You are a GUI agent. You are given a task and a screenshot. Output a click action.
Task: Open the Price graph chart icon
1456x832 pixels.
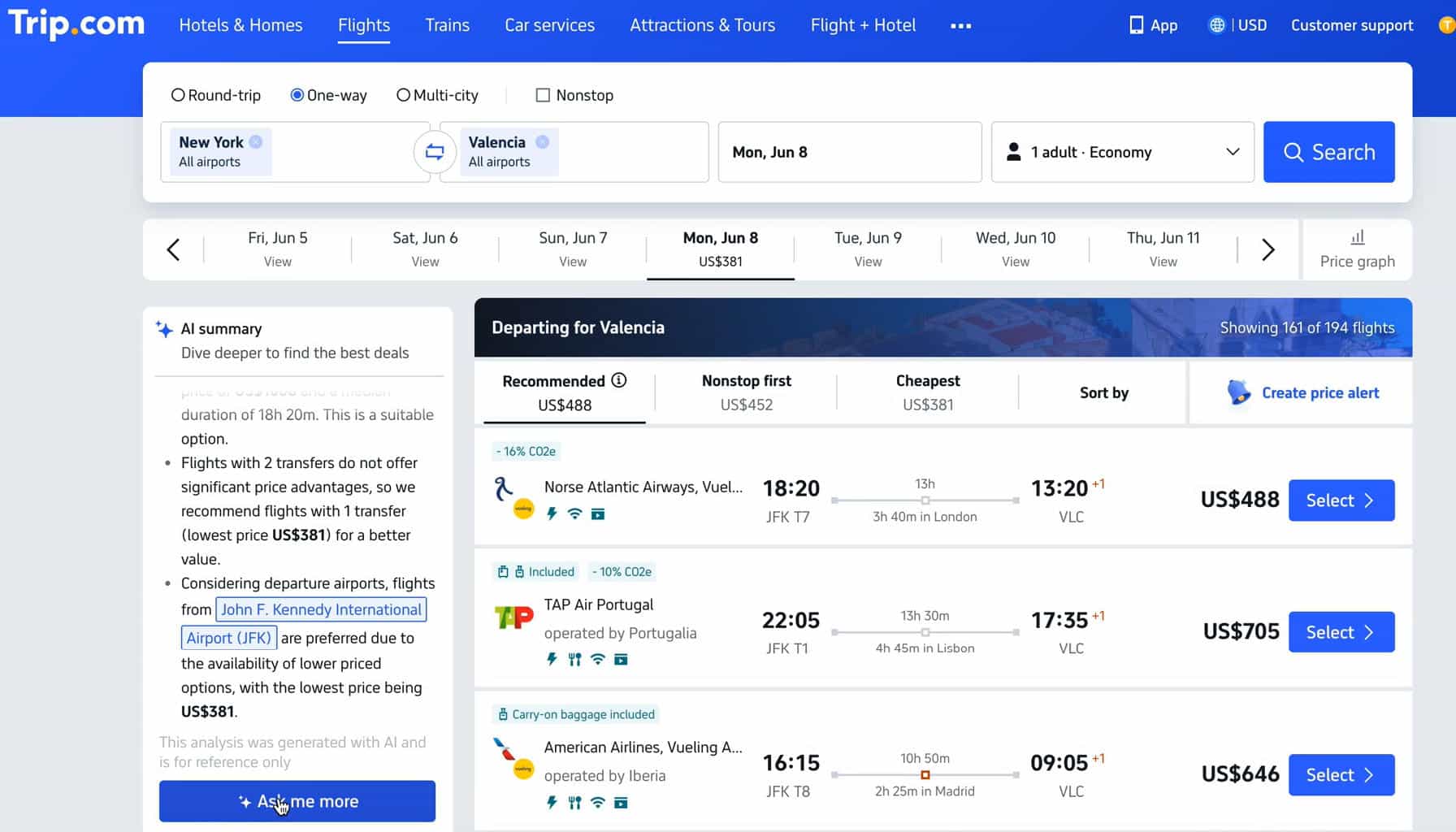1357,237
